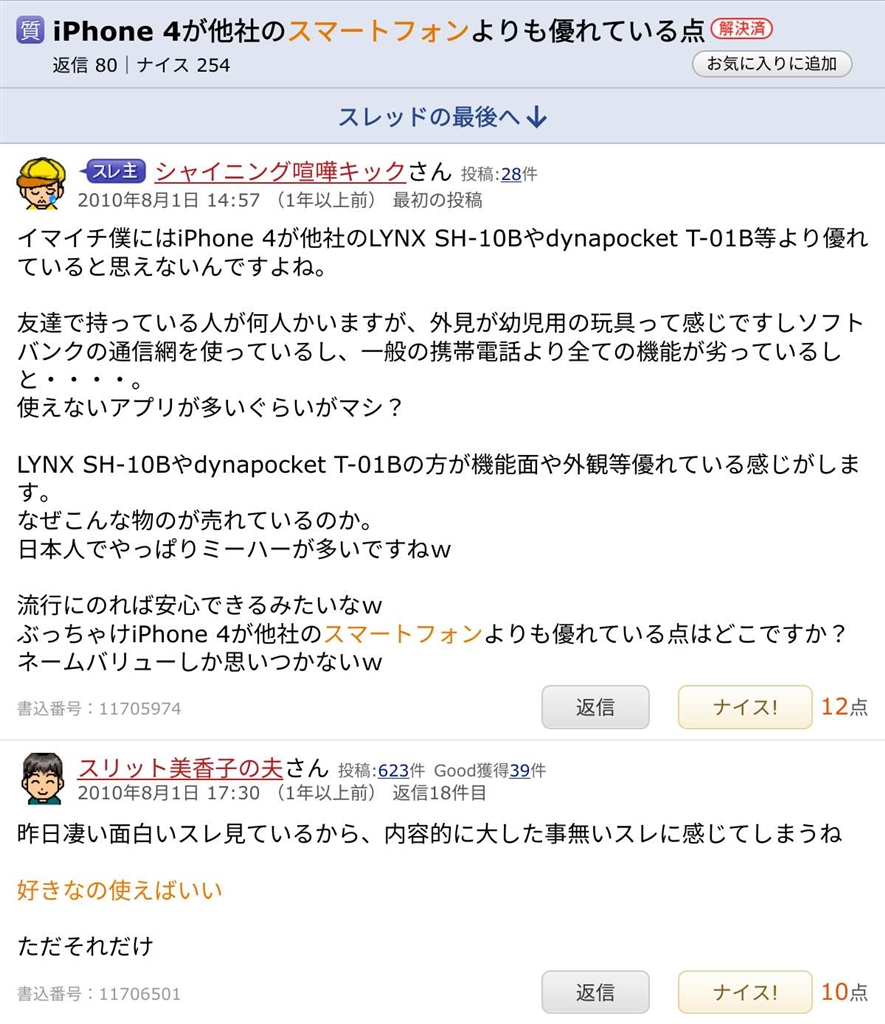
Task: Click orange スマートフォン keyword in the title
Action: point(378,30)
